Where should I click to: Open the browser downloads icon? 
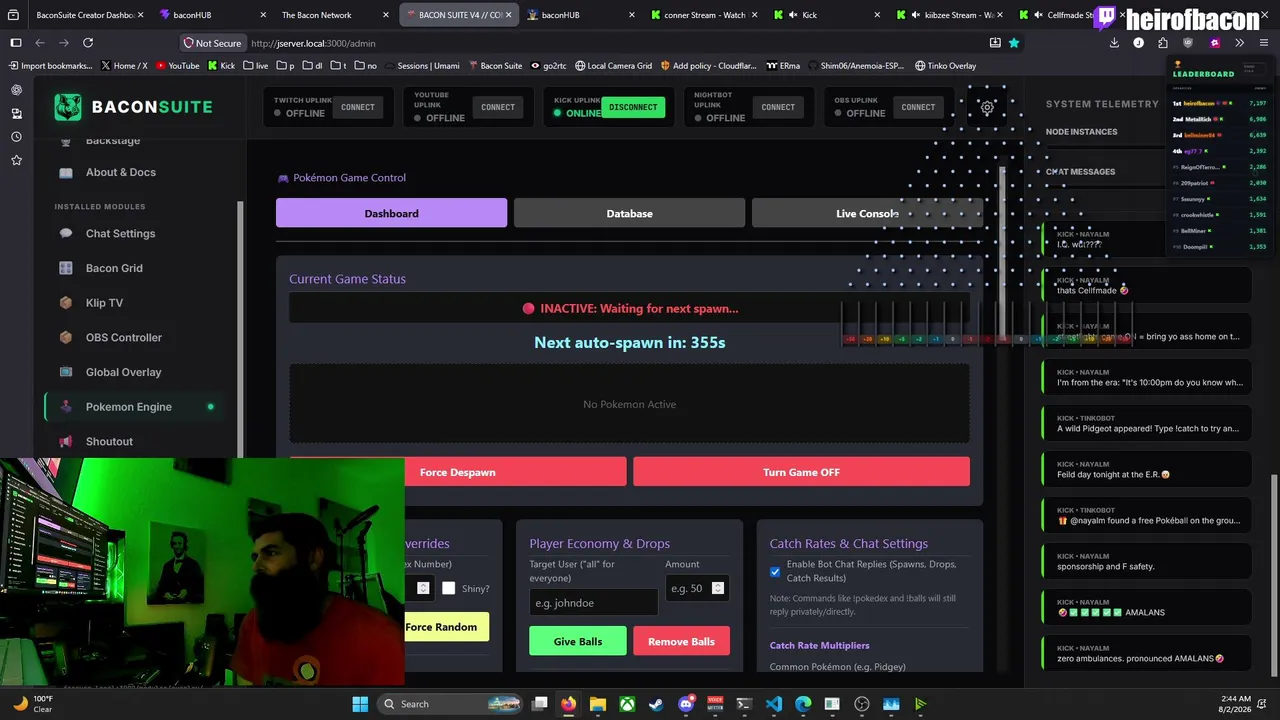(1114, 43)
